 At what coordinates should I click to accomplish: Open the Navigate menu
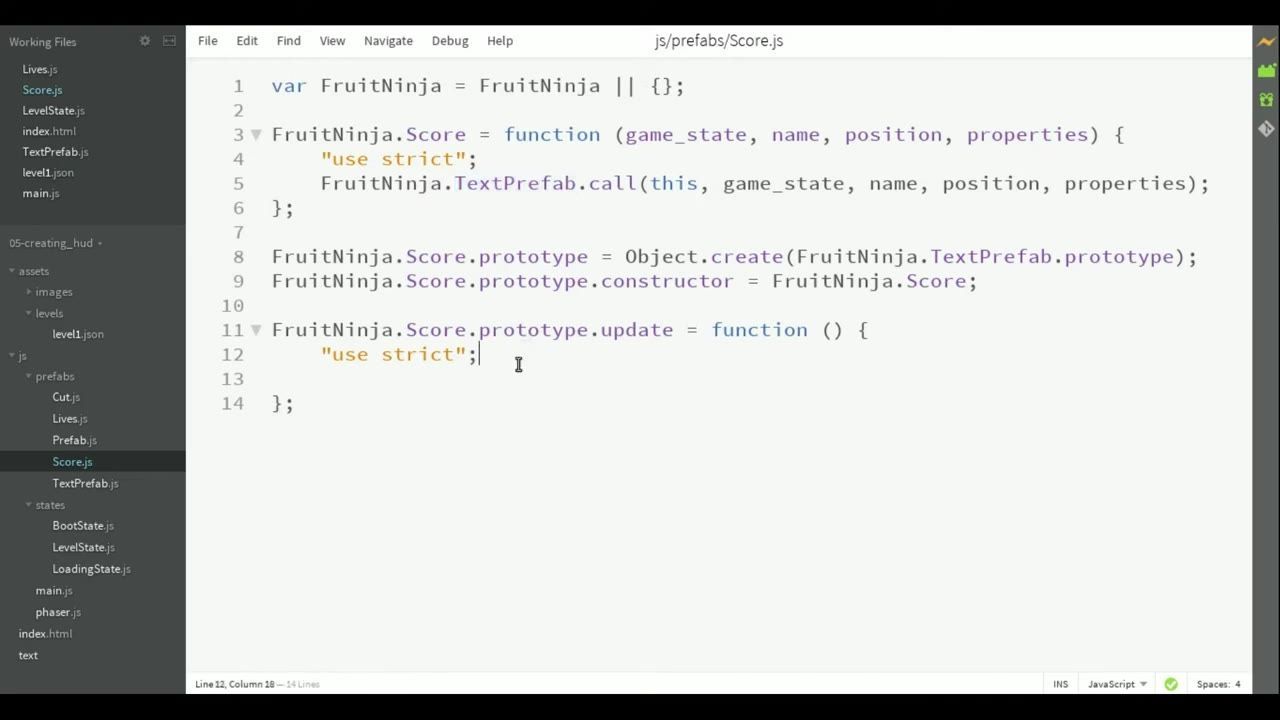click(388, 41)
